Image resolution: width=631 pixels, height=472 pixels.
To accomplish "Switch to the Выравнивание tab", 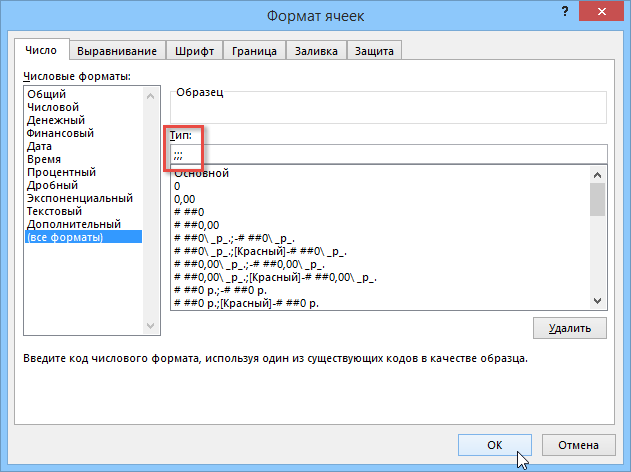I will pyautogui.click(x=117, y=51).
